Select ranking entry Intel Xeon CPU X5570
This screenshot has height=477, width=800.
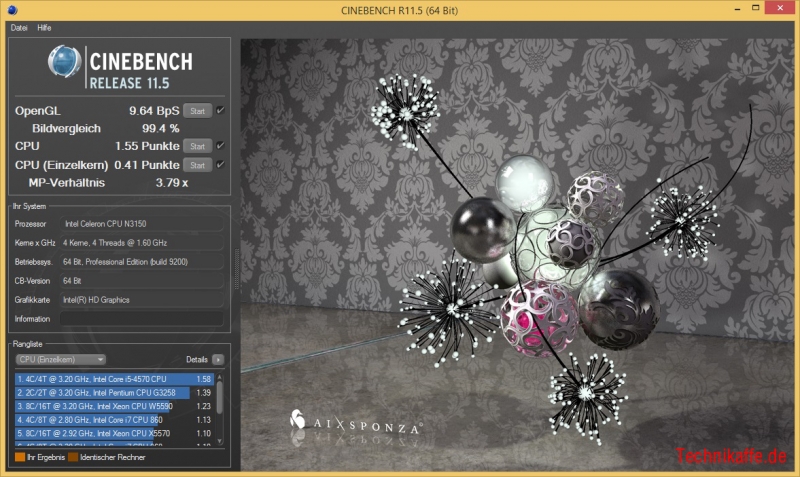[x=114, y=433]
